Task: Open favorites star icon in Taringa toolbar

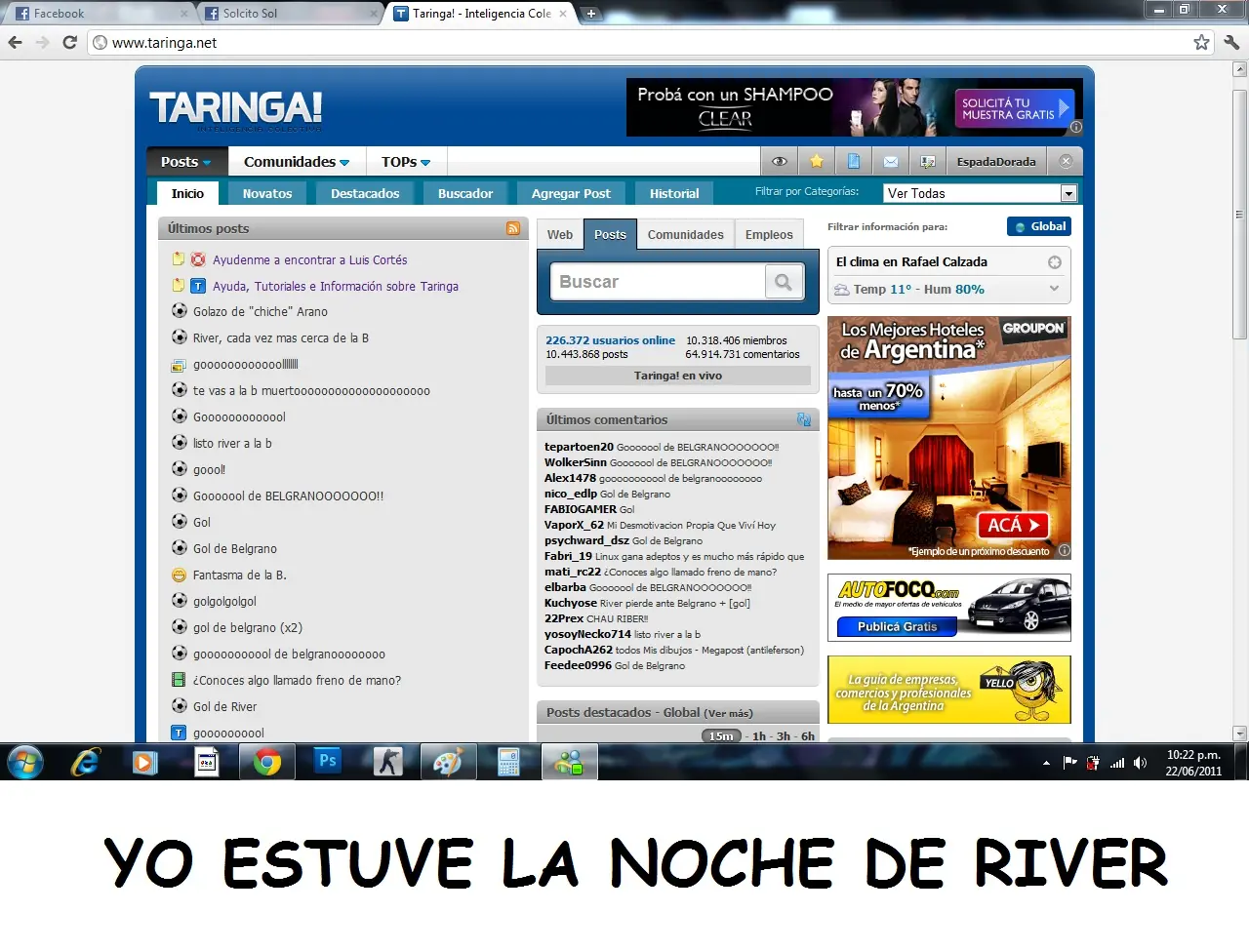Action: tap(816, 162)
